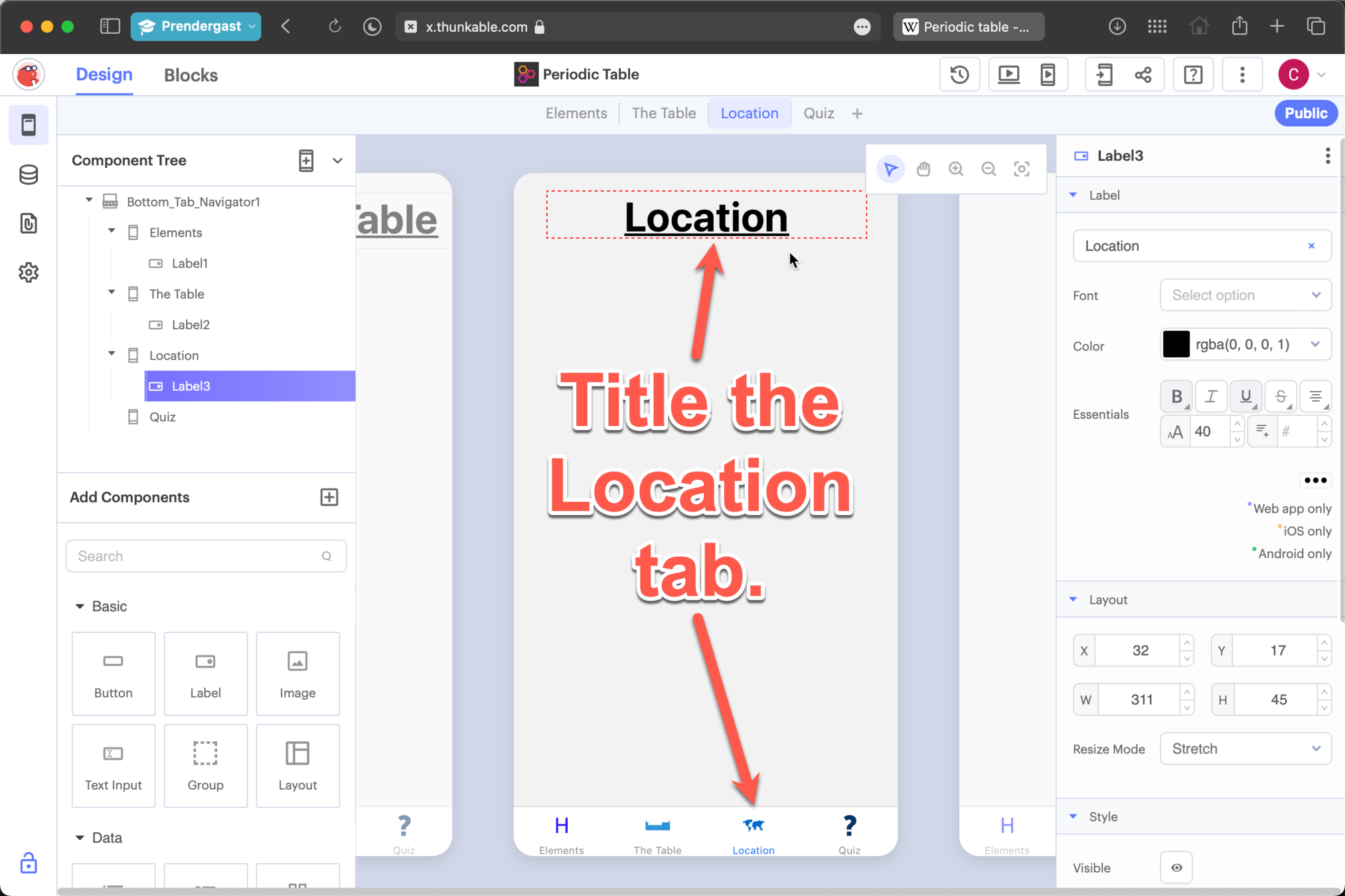Switch to the Blocks tab
Screen dimensions: 1345x896
tap(191, 75)
